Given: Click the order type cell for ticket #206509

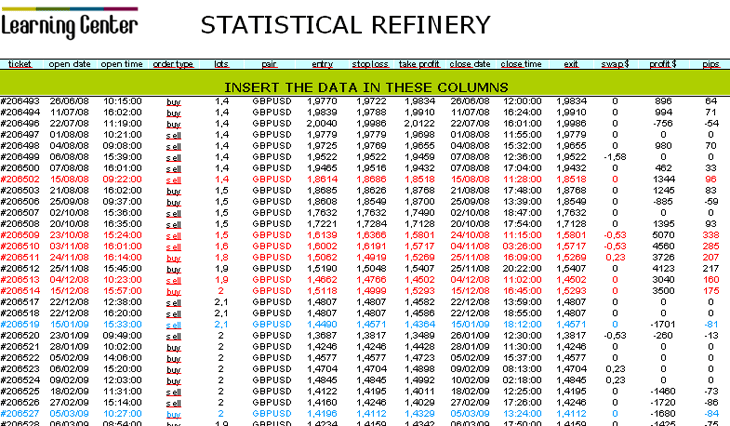Looking at the screenshot, I should pos(173,234).
